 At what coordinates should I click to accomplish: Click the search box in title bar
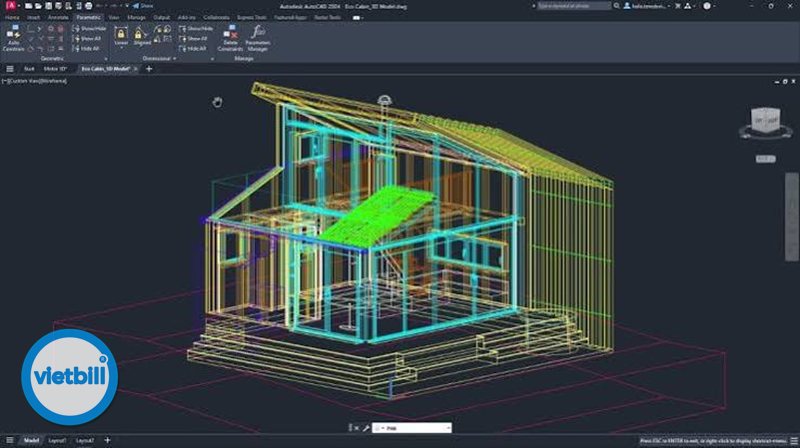click(x=574, y=6)
